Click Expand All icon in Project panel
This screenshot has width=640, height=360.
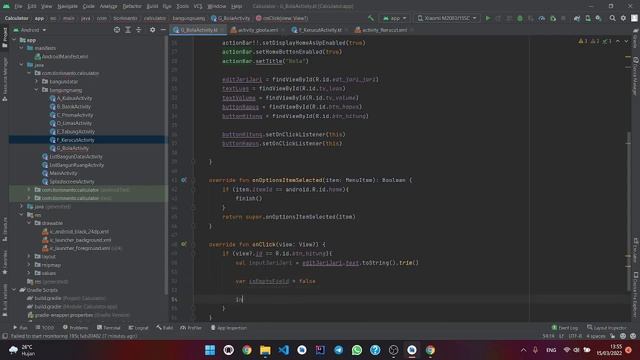tap(128, 30)
